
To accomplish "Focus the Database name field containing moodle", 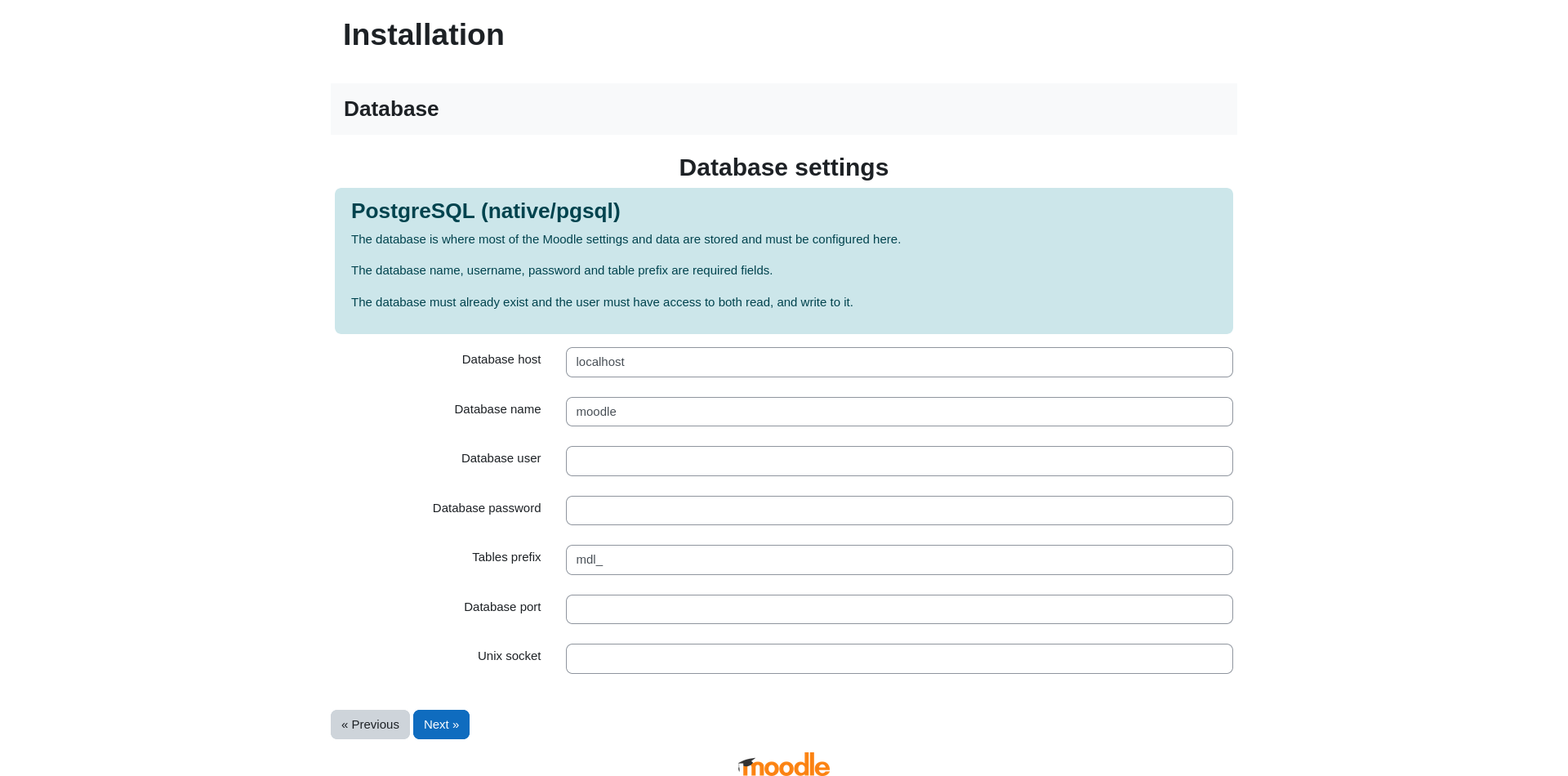I will point(899,412).
